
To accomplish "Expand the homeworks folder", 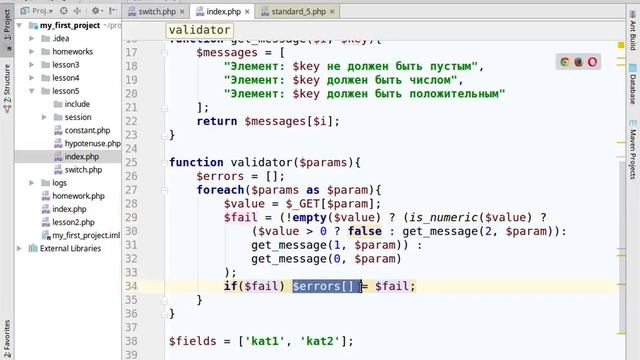I will tap(31, 51).
